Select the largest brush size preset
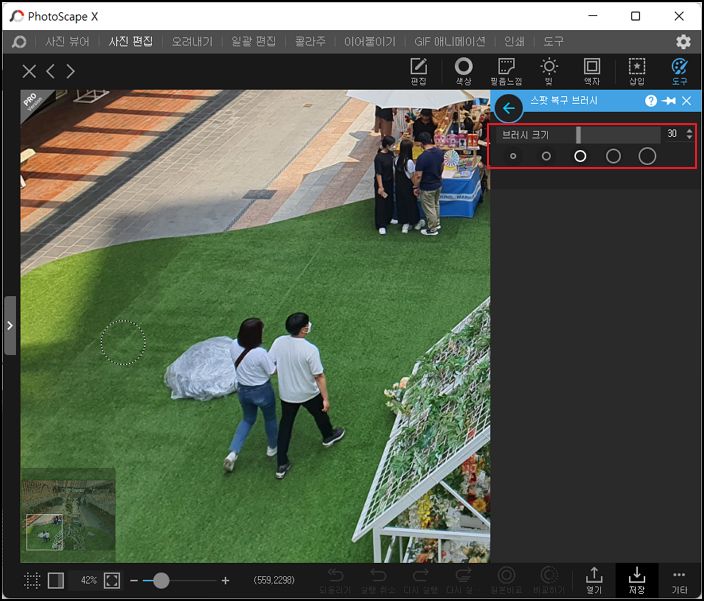The image size is (704, 601). (x=647, y=156)
